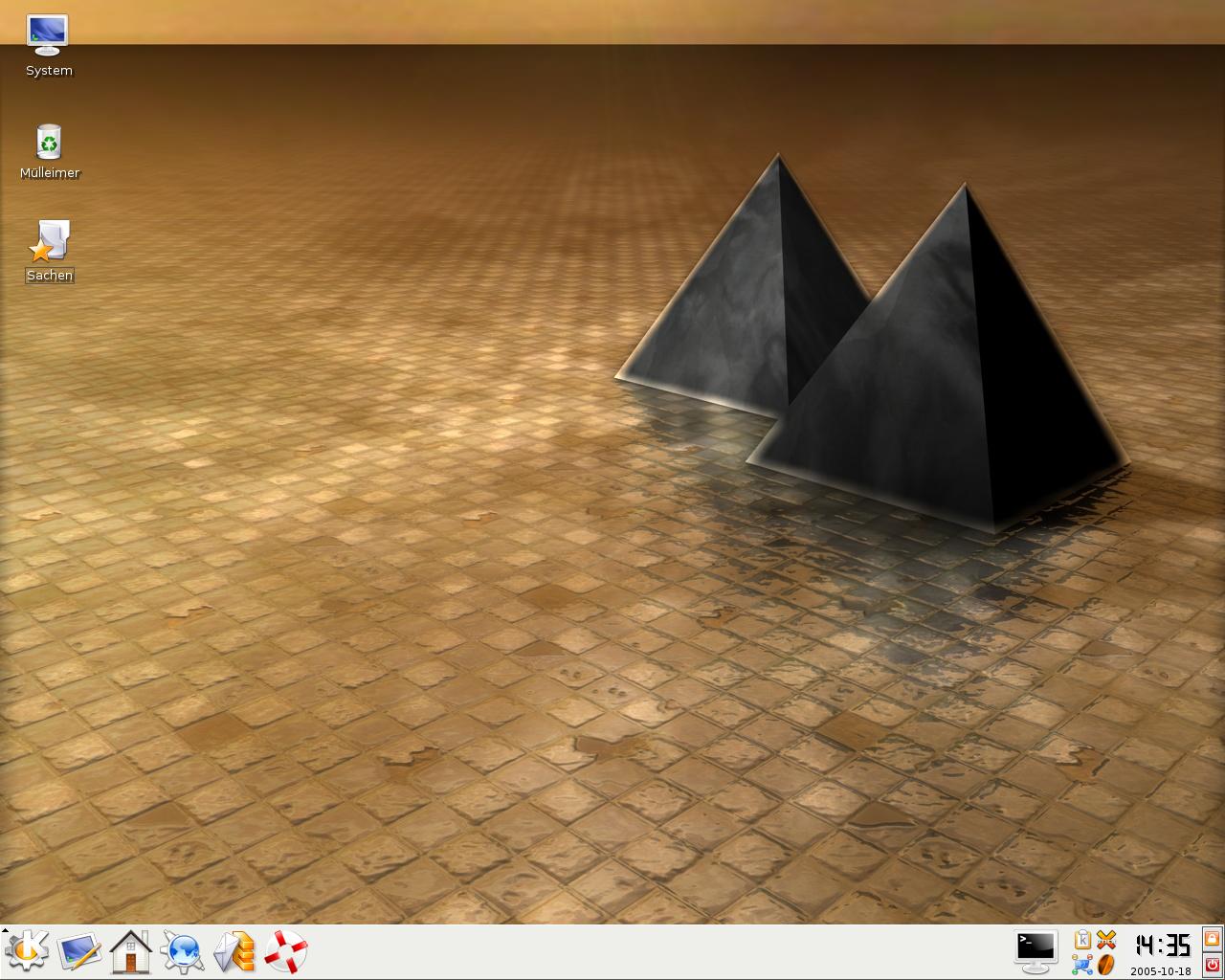Click the panel's small black arrow handle
The width and height of the screenshot is (1225, 980).
coord(5,929)
